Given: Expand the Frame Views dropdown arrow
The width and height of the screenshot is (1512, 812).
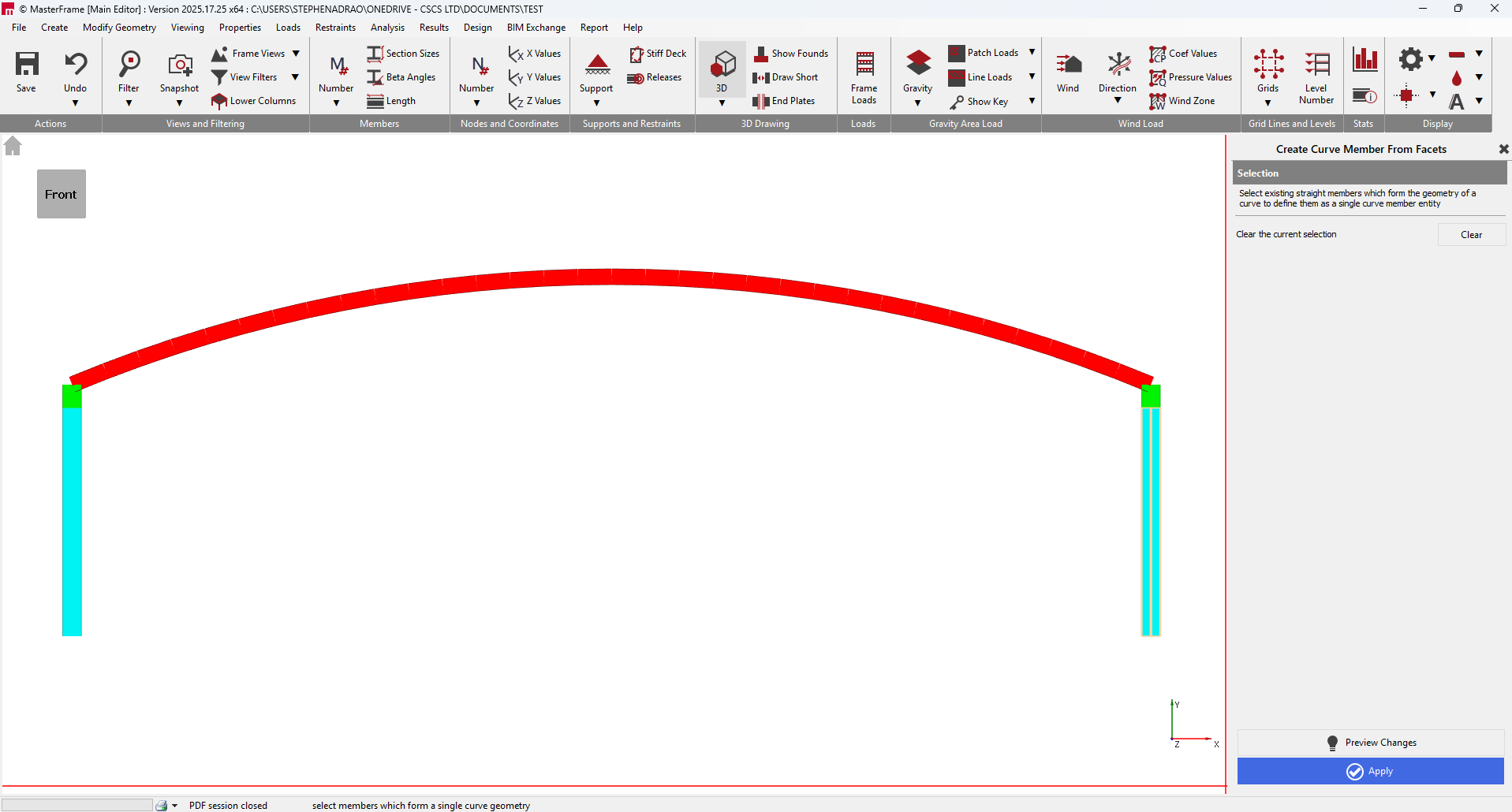Looking at the screenshot, I should pos(296,54).
